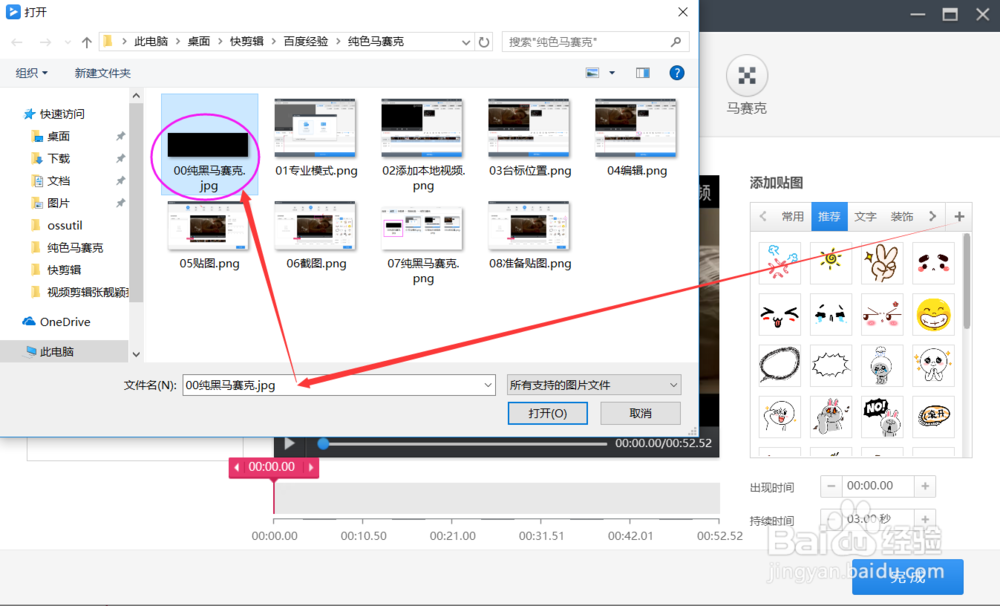Click the peace-sign hand sticker icon

pyautogui.click(x=881, y=262)
